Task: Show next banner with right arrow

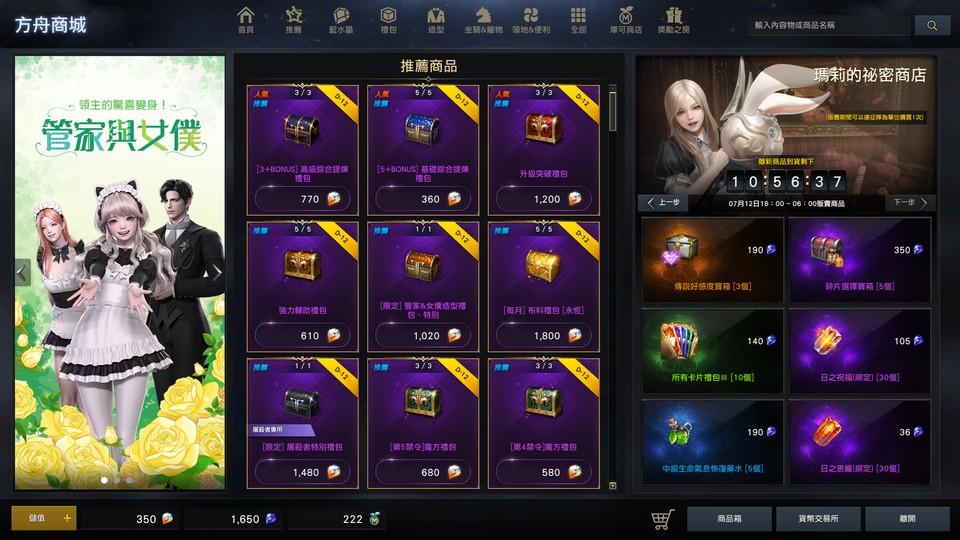Action: click(217, 273)
